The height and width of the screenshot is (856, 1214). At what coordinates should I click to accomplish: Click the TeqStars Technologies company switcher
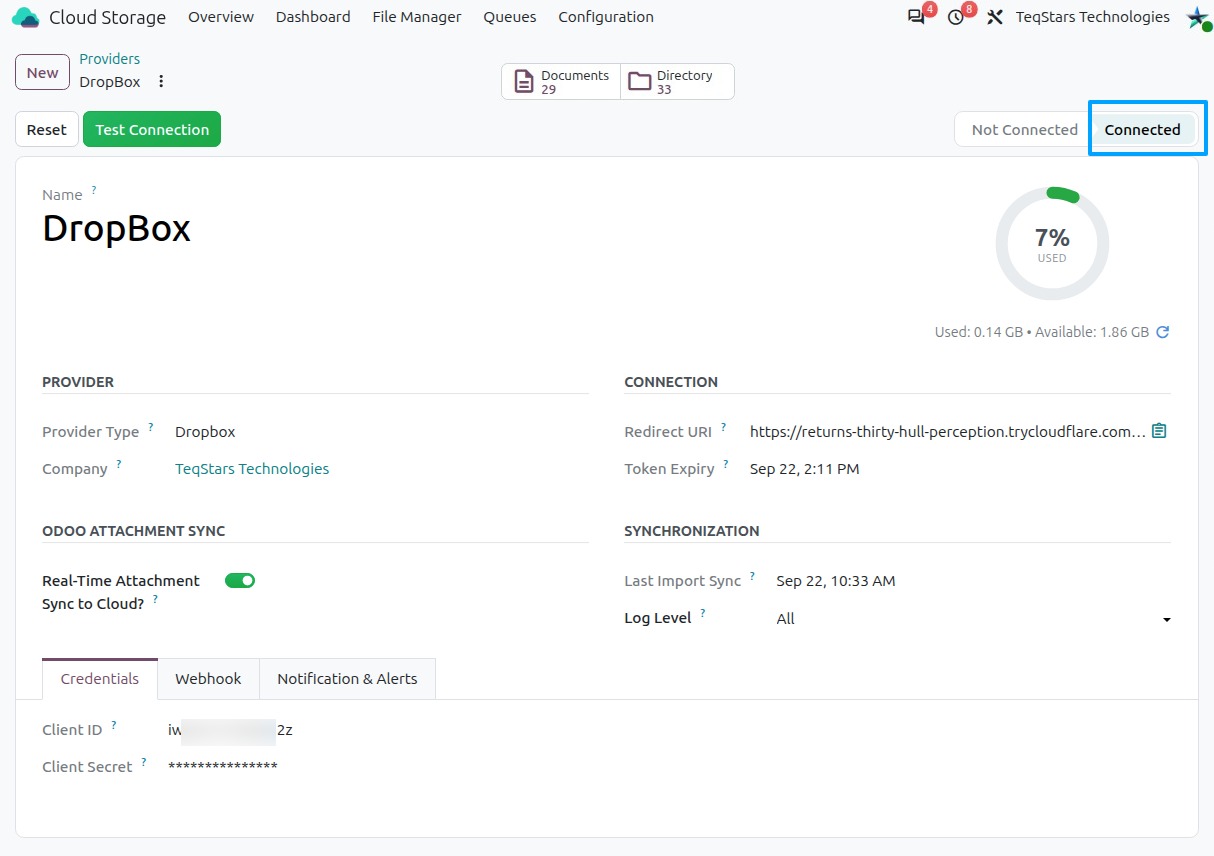[x=1092, y=17]
